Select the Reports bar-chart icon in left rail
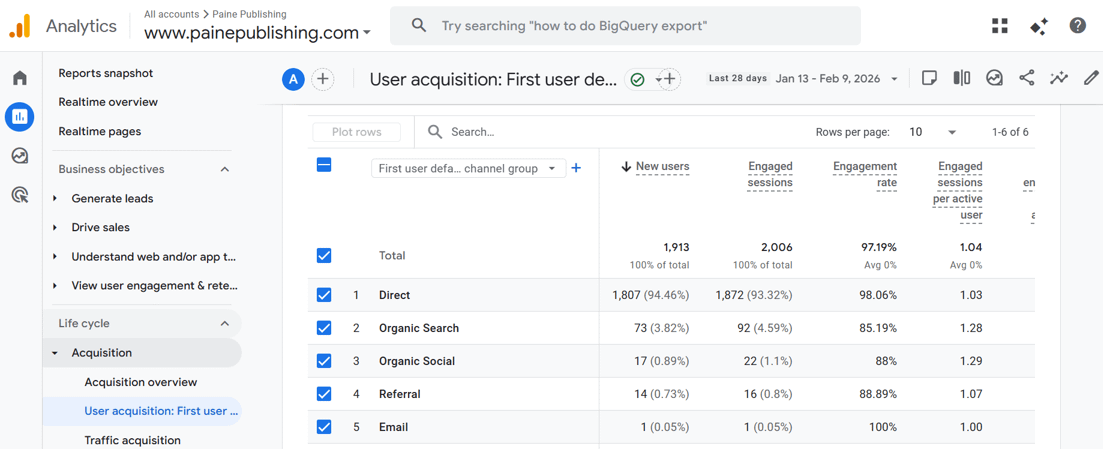The height and width of the screenshot is (449, 1103). click(20, 117)
